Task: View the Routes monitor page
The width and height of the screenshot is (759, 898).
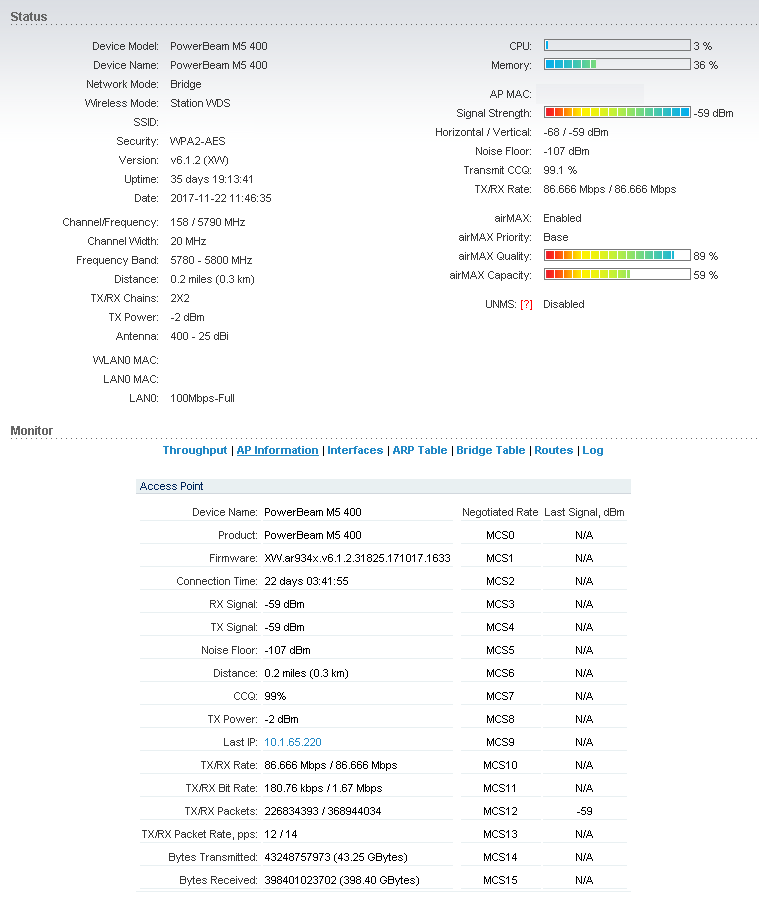Action: pyautogui.click(x=553, y=450)
